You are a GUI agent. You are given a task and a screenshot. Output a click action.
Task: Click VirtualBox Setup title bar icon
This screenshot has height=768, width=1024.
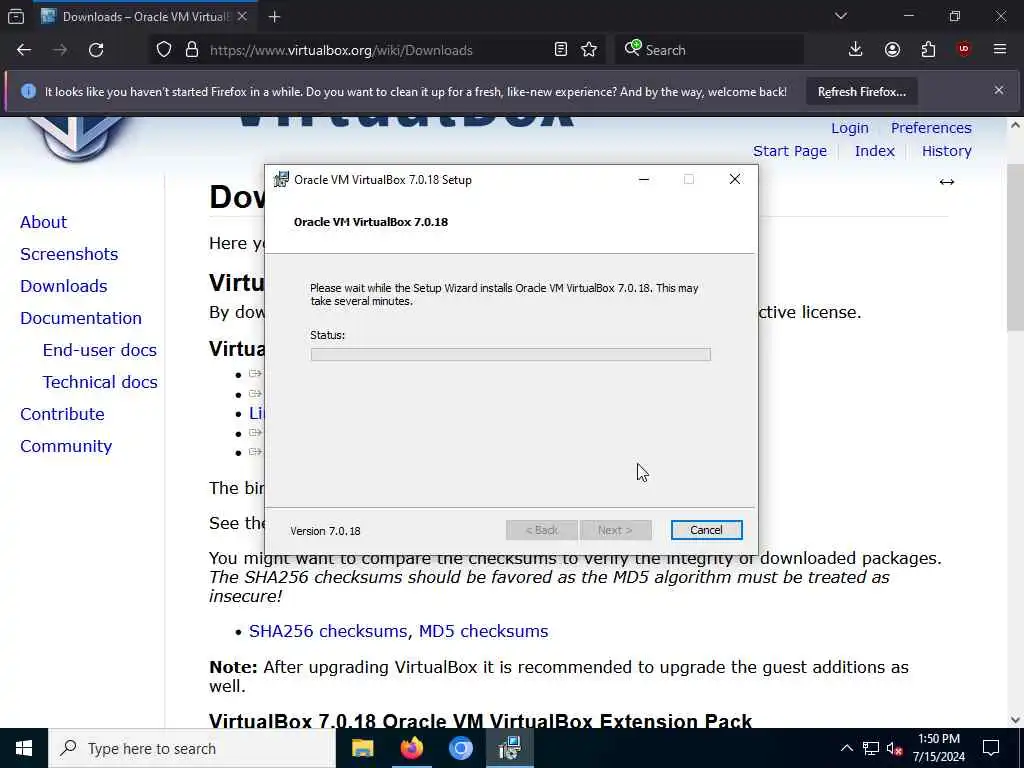[x=281, y=179]
